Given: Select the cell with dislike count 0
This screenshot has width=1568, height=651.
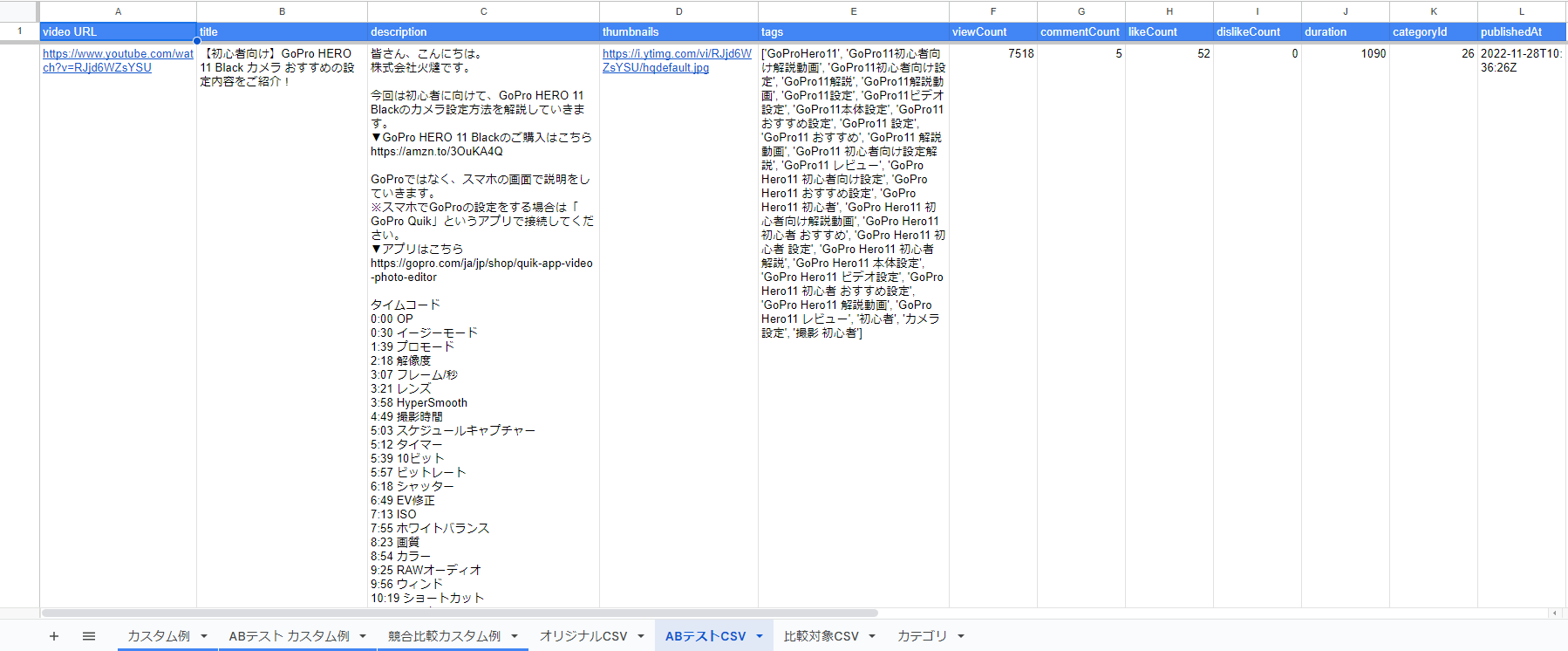Looking at the screenshot, I should click(x=1258, y=325).
